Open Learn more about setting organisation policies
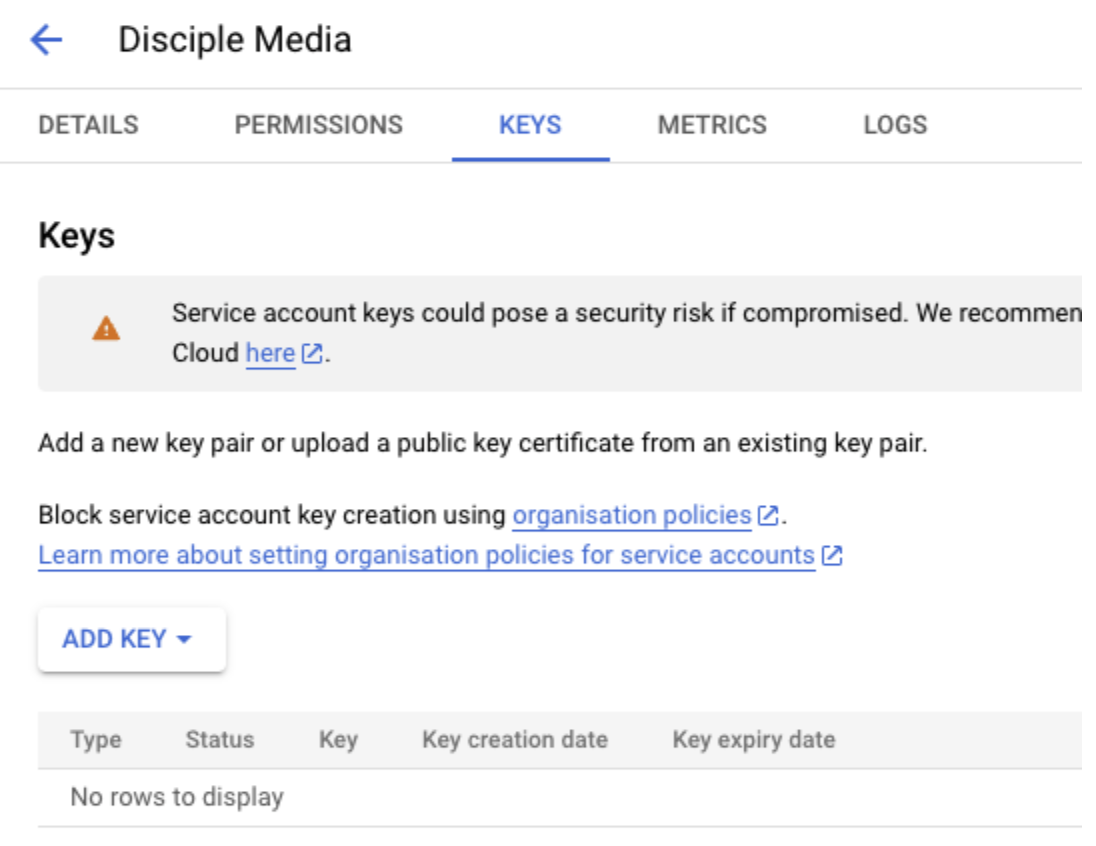Viewport: 1096px width, 846px height. [426, 556]
